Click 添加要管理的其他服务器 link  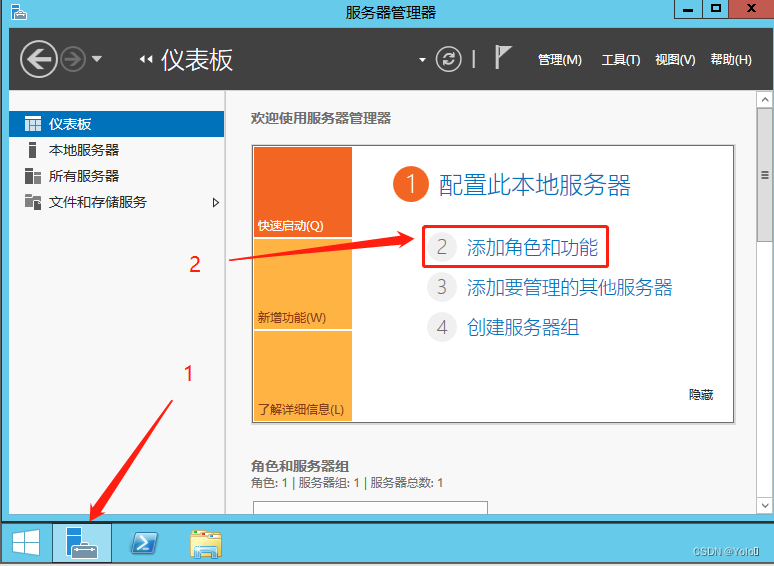[569, 287]
